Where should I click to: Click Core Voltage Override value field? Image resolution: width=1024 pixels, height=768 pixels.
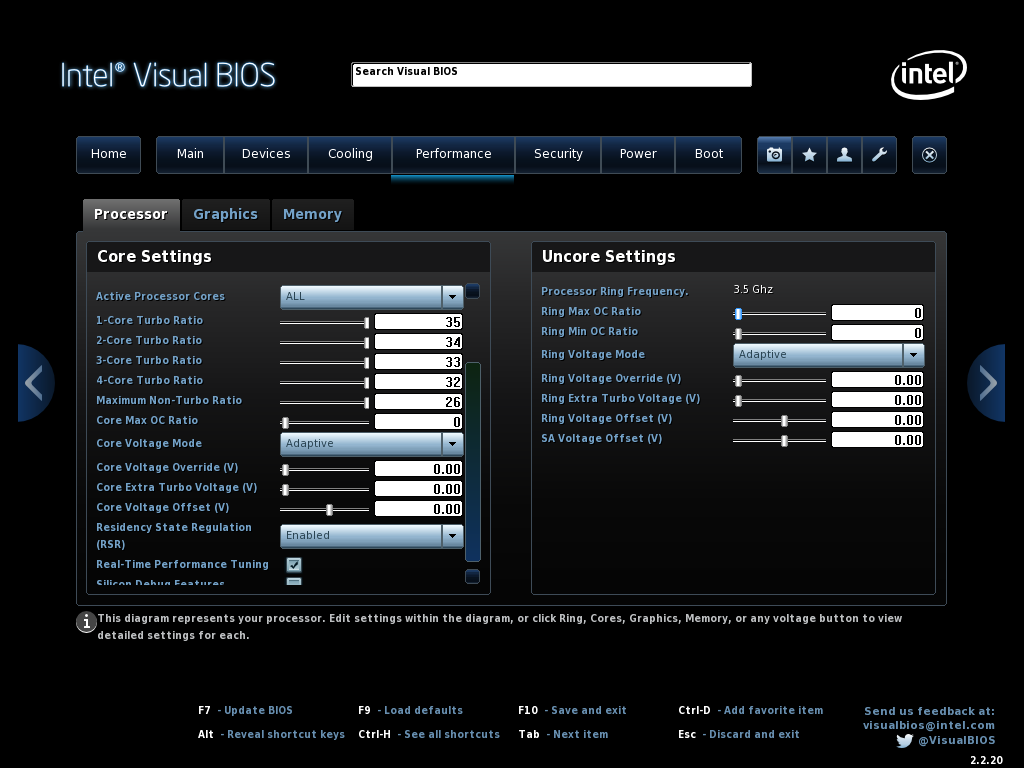419,469
